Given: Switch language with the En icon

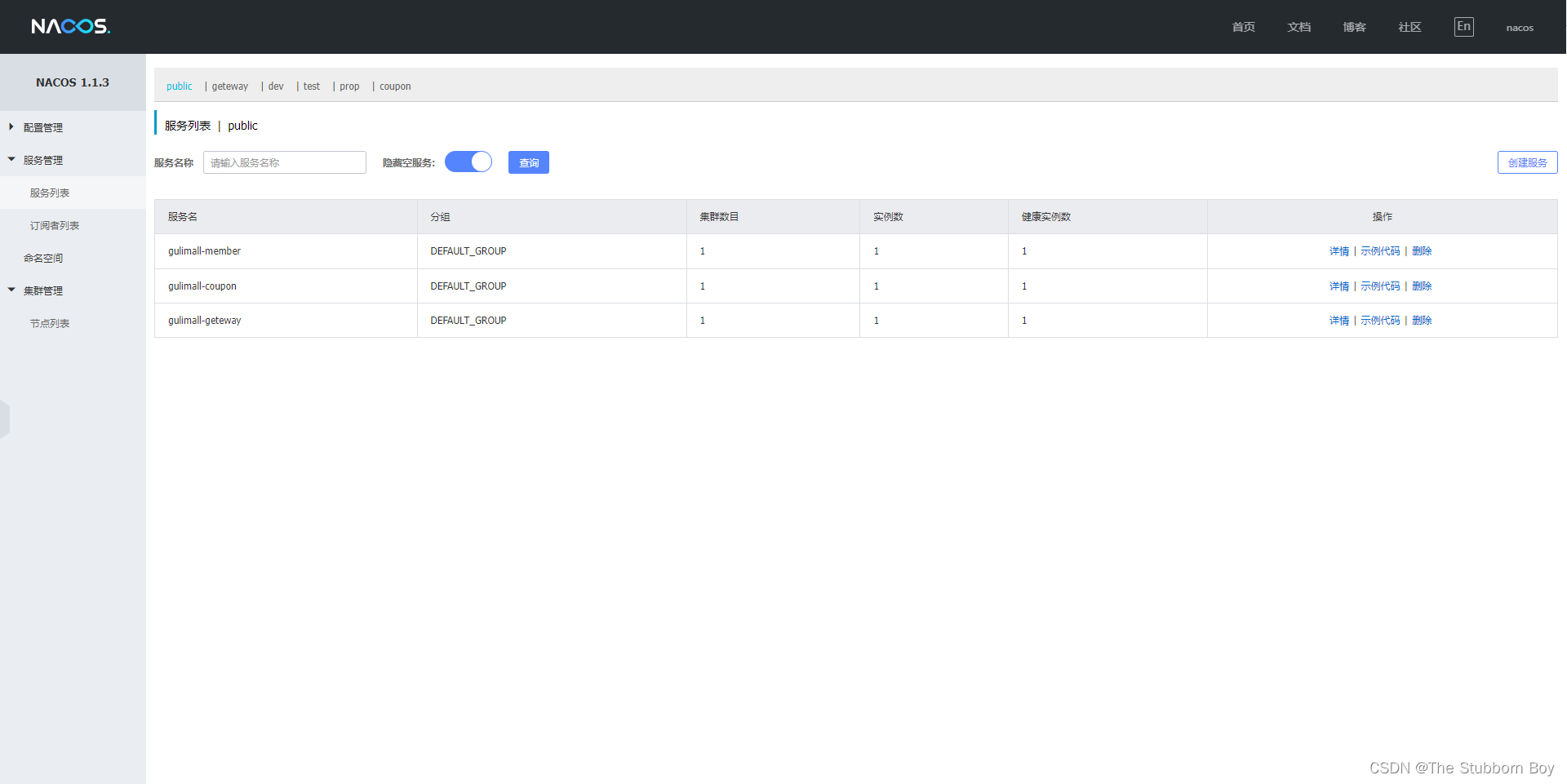Looking at the screenshot, I should point(1463,27).
